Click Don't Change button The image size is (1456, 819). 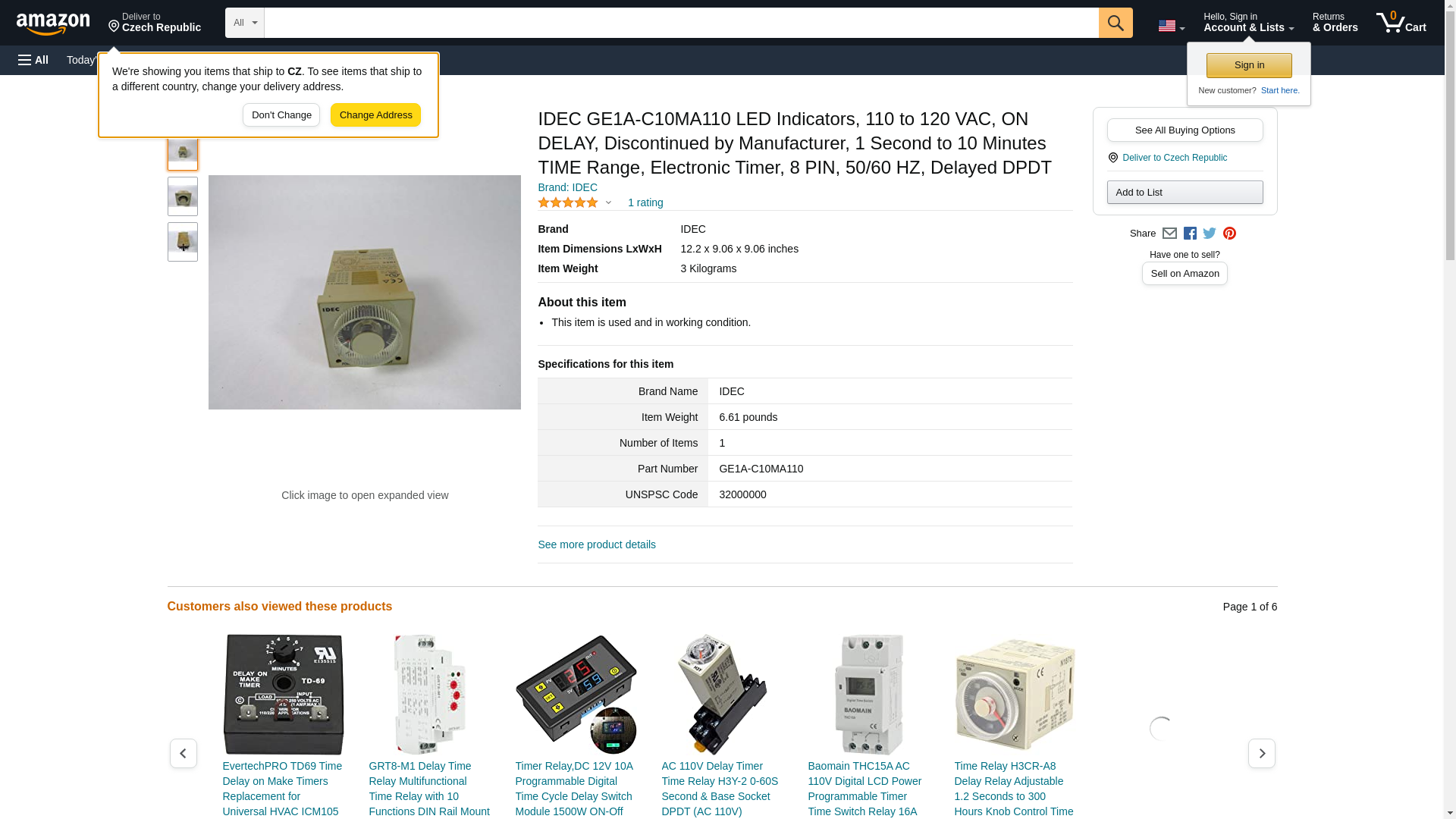(281, 115)
